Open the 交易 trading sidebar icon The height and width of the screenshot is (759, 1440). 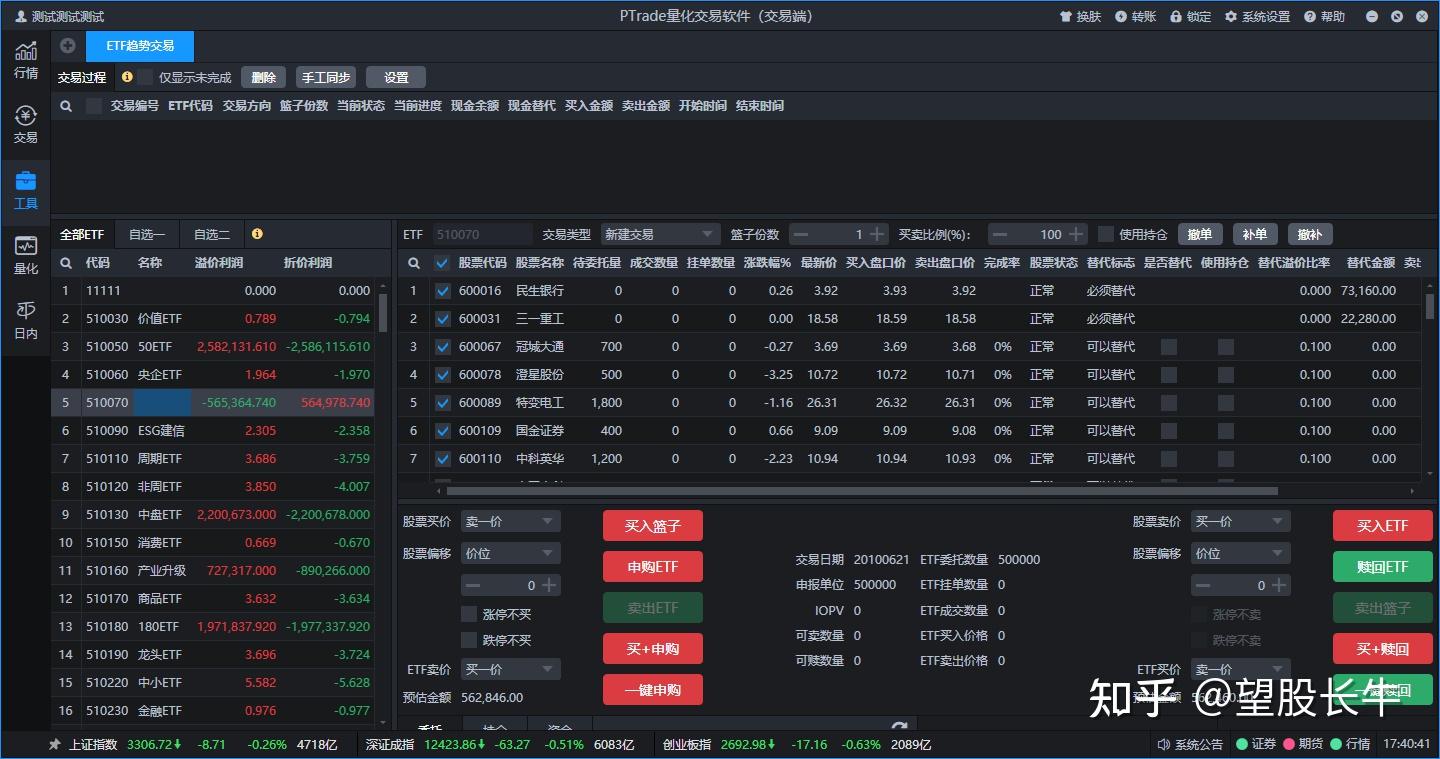(25, 125)
